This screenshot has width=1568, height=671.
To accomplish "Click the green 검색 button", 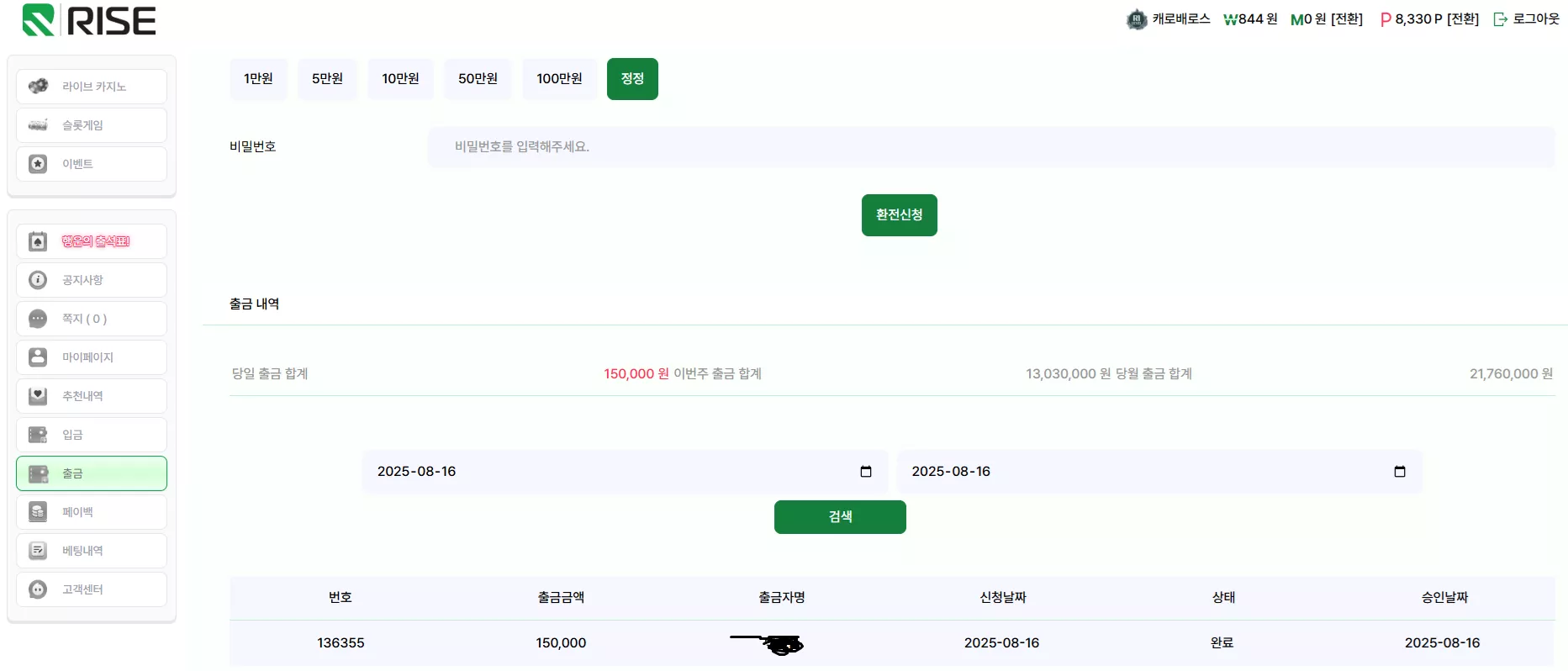I will point(840,517).
